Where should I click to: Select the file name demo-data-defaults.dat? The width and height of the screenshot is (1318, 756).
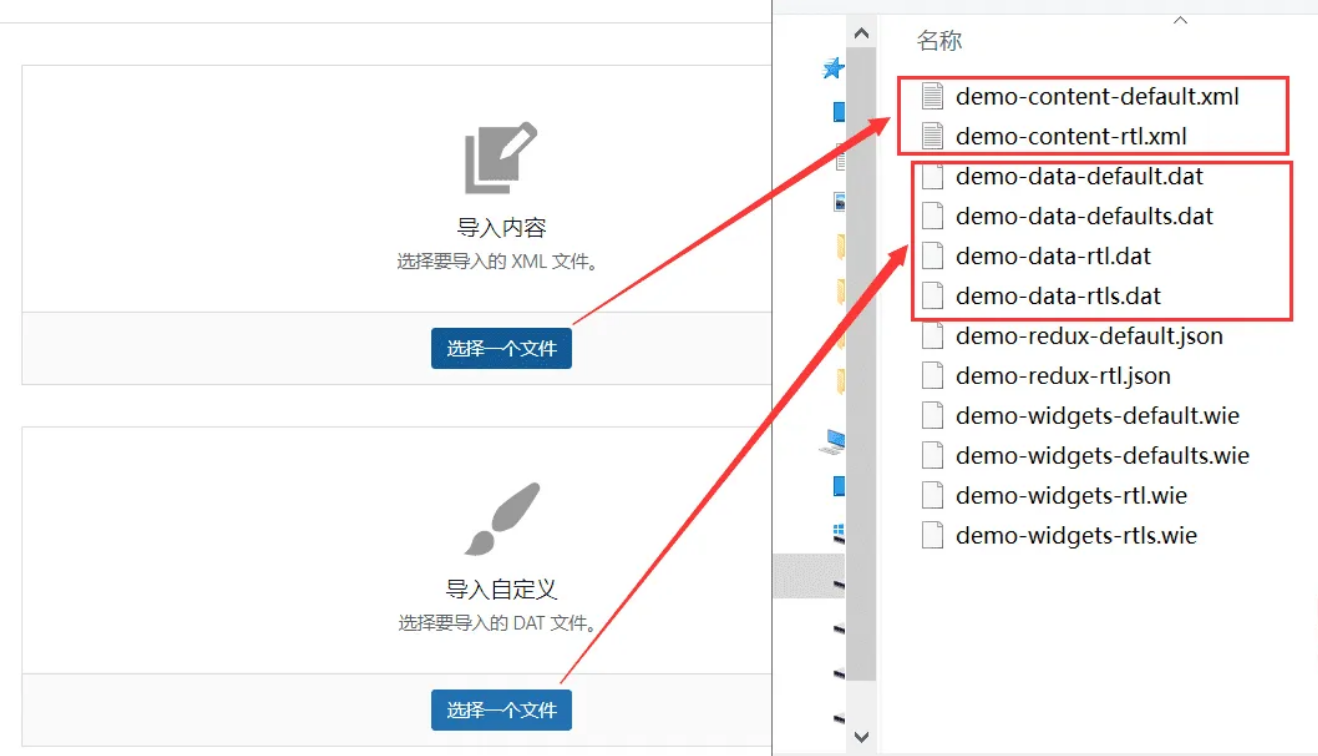pos(1084,216)
